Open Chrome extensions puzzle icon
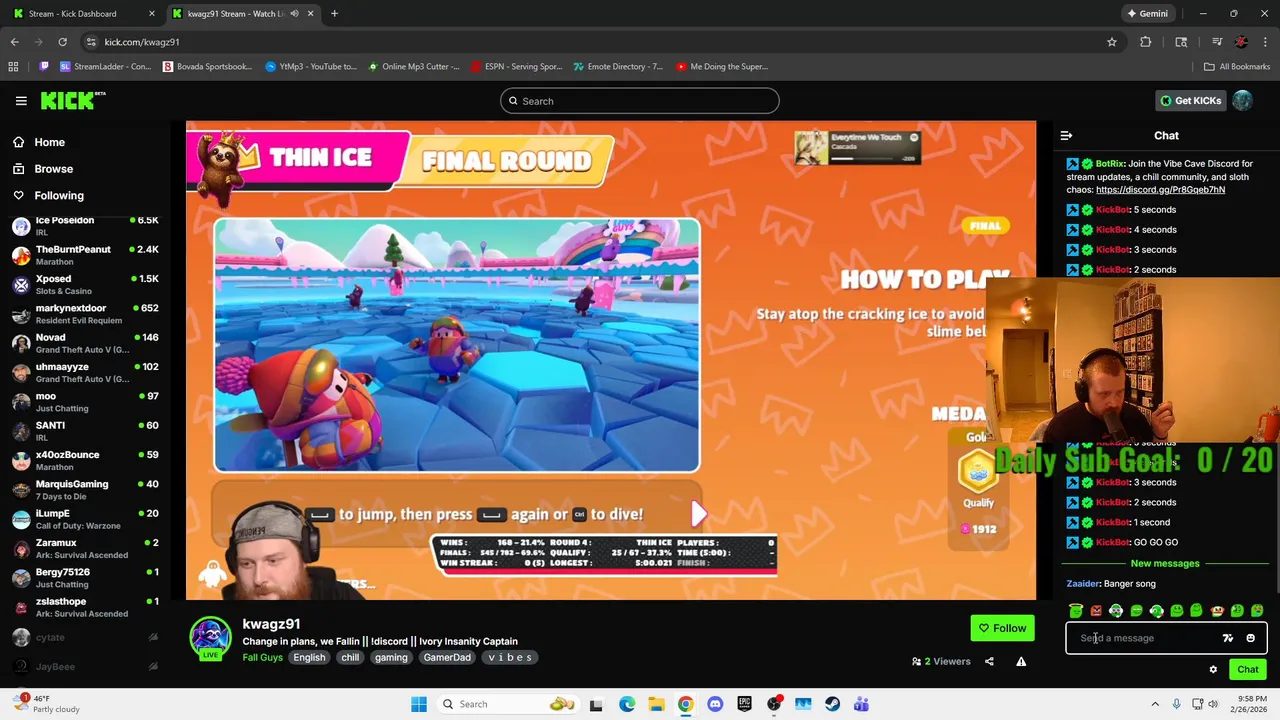Screen dimensions: 1280x720 (1146, 42)
